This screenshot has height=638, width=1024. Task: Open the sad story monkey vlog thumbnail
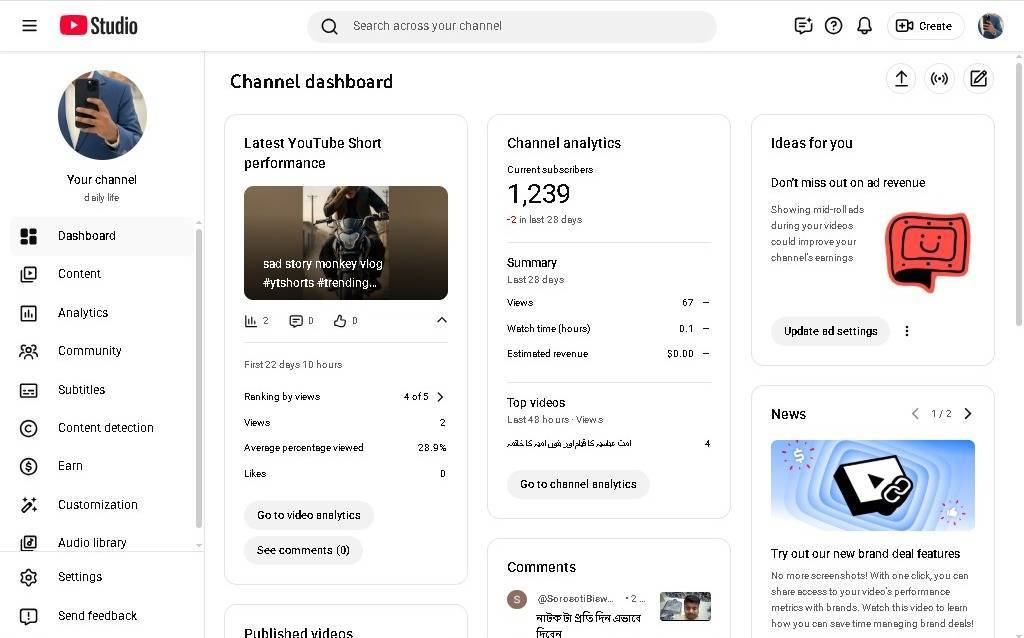tap(346, 243)
